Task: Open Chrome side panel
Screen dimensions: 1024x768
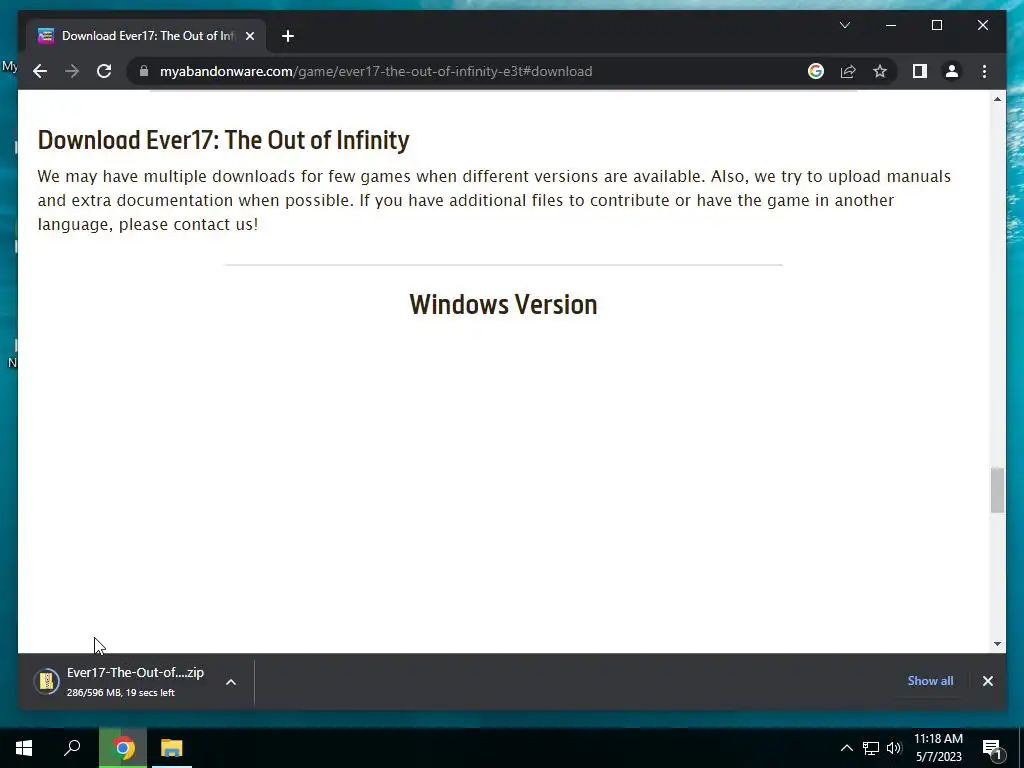Action: [920, 71]
